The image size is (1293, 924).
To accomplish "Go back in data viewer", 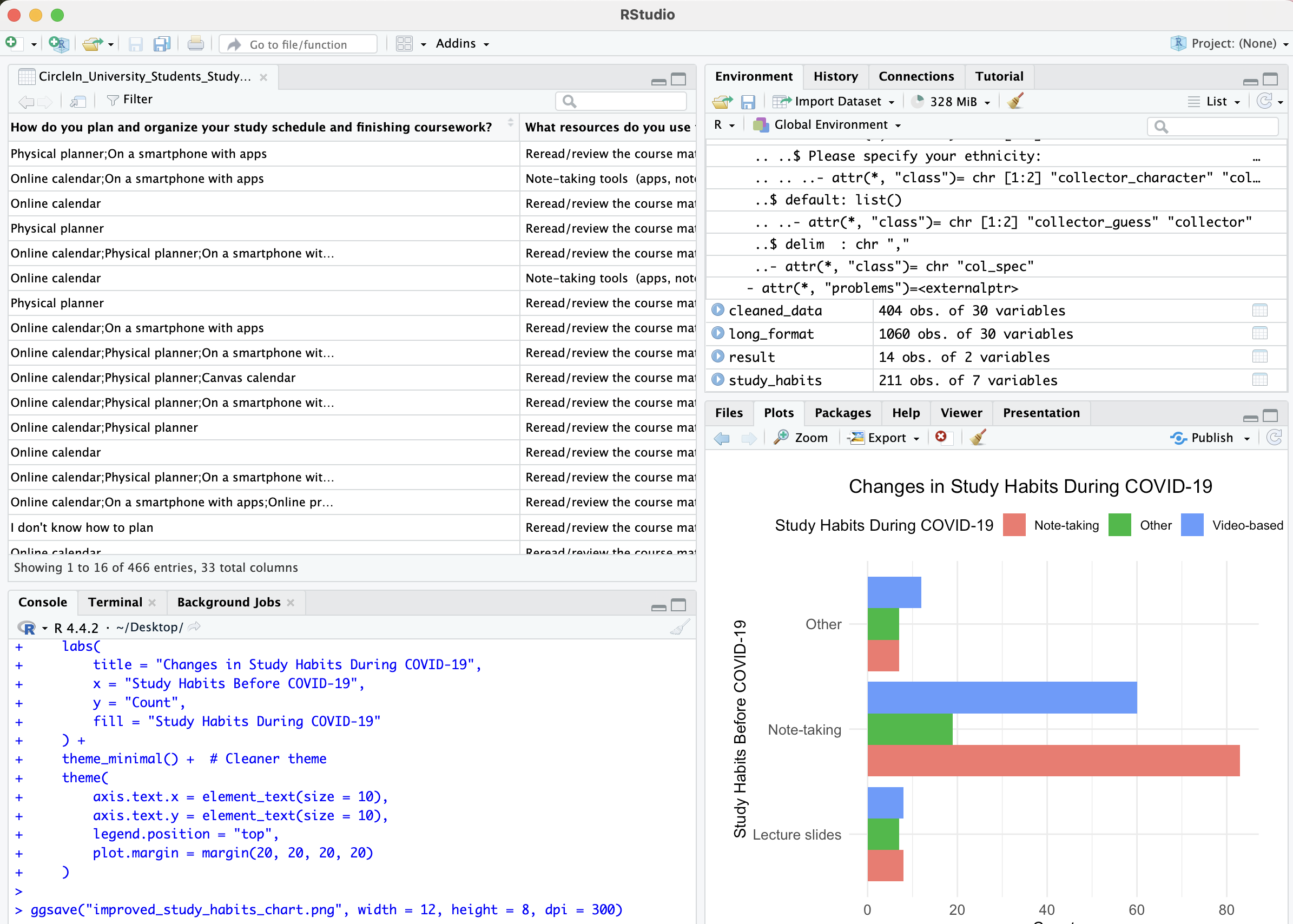I will point(26,102).
